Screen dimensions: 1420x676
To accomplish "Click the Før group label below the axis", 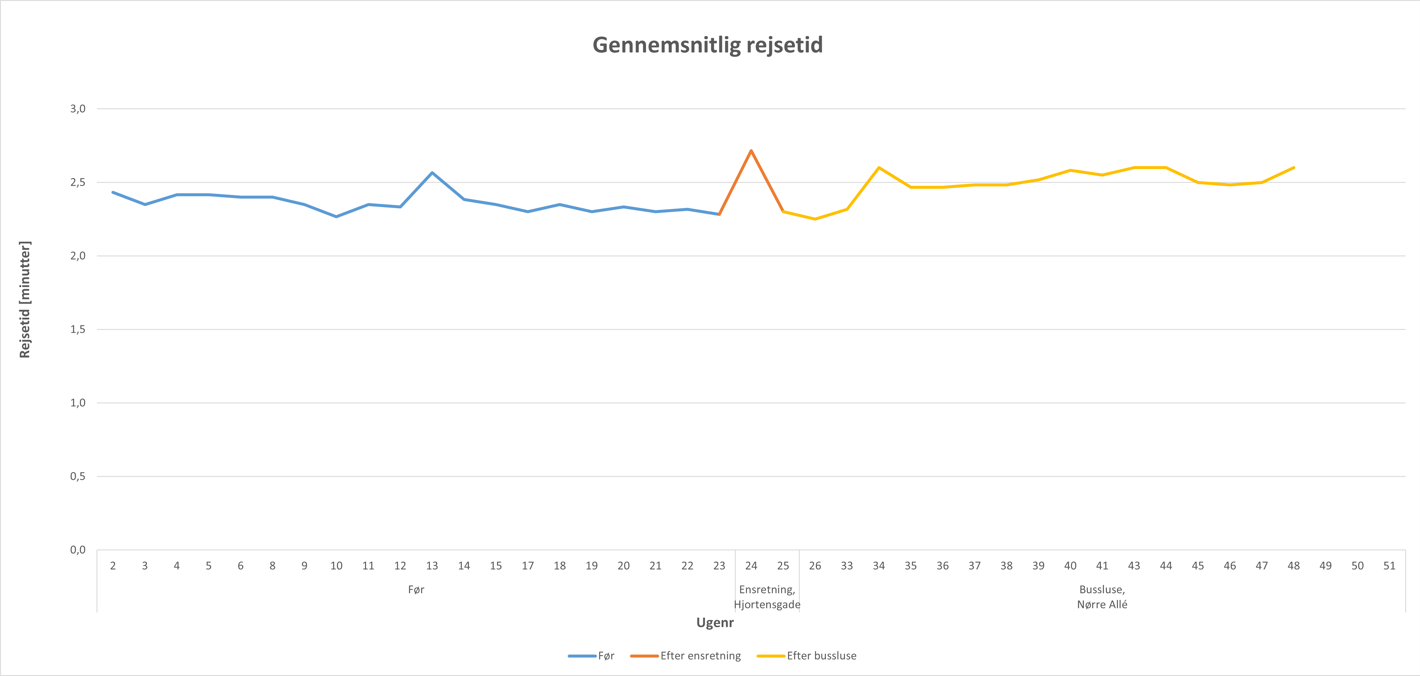I will coord(416,590).
